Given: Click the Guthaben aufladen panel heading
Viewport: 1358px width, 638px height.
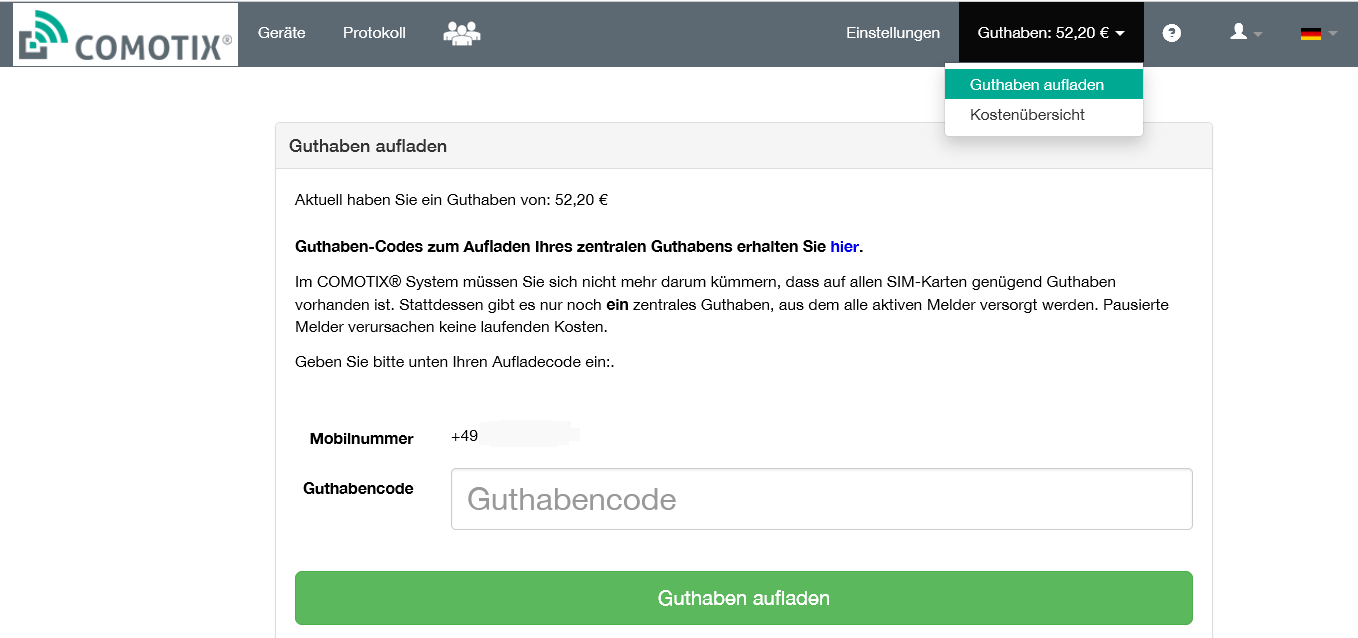Looking at the screenshot, I should pyautogui.click(x=368, y=146).
